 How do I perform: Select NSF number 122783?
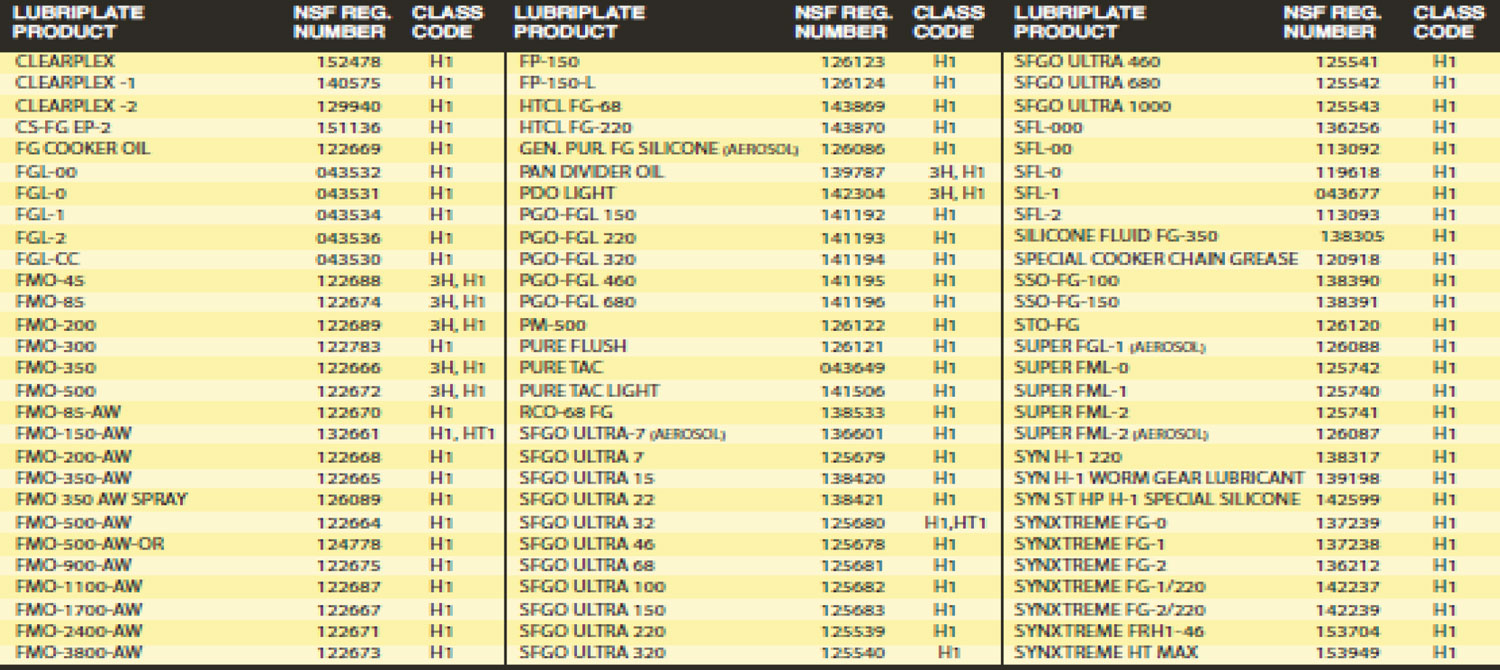point(349,347)
